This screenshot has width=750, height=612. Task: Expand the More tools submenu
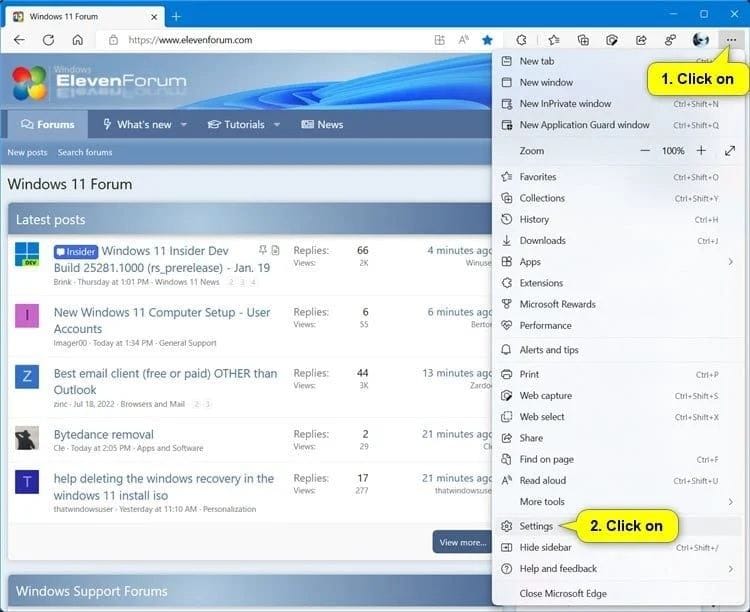click(618, 501)
